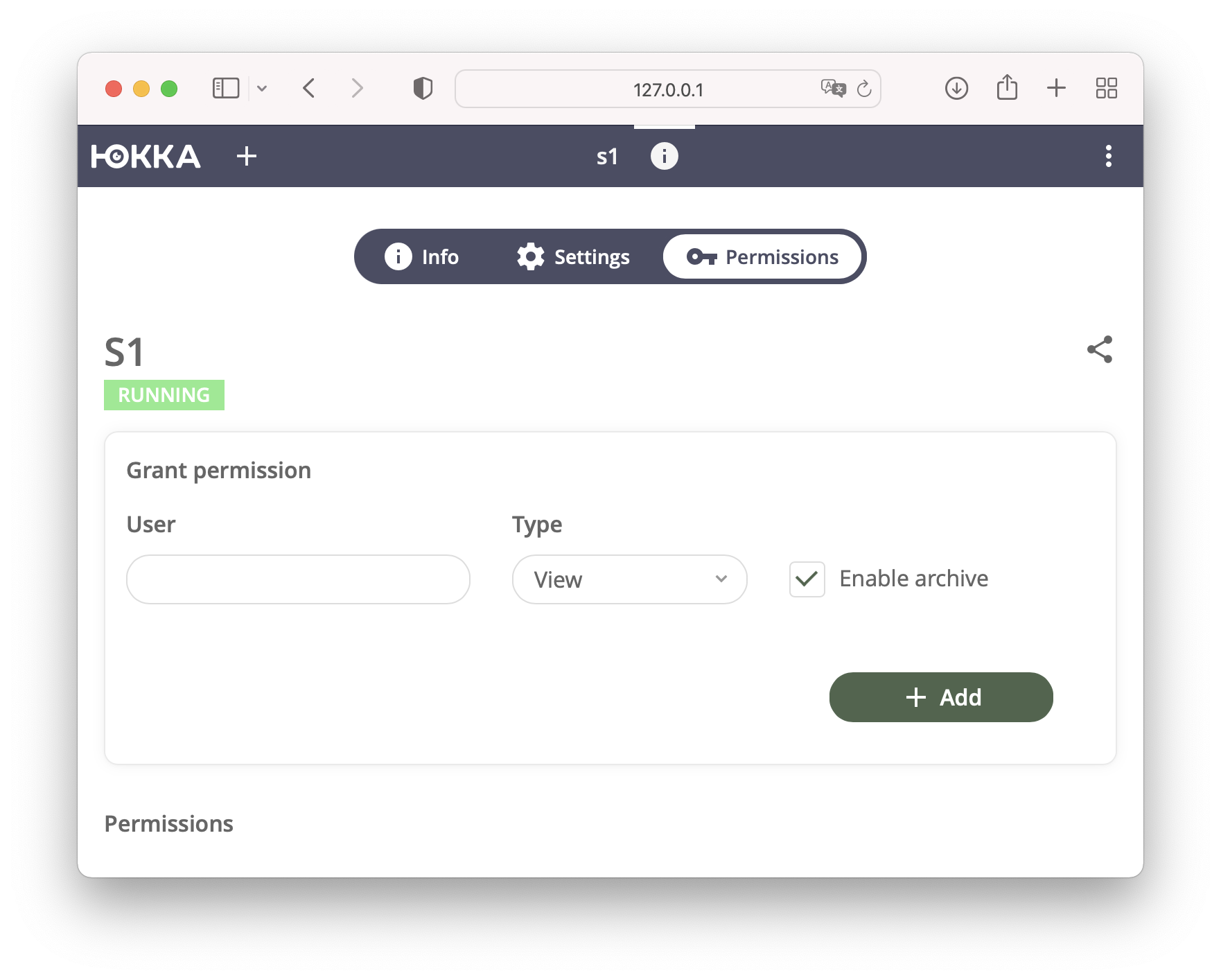Focus the User input field
This screenshot has width=1221, height=980.
[298, 579]
